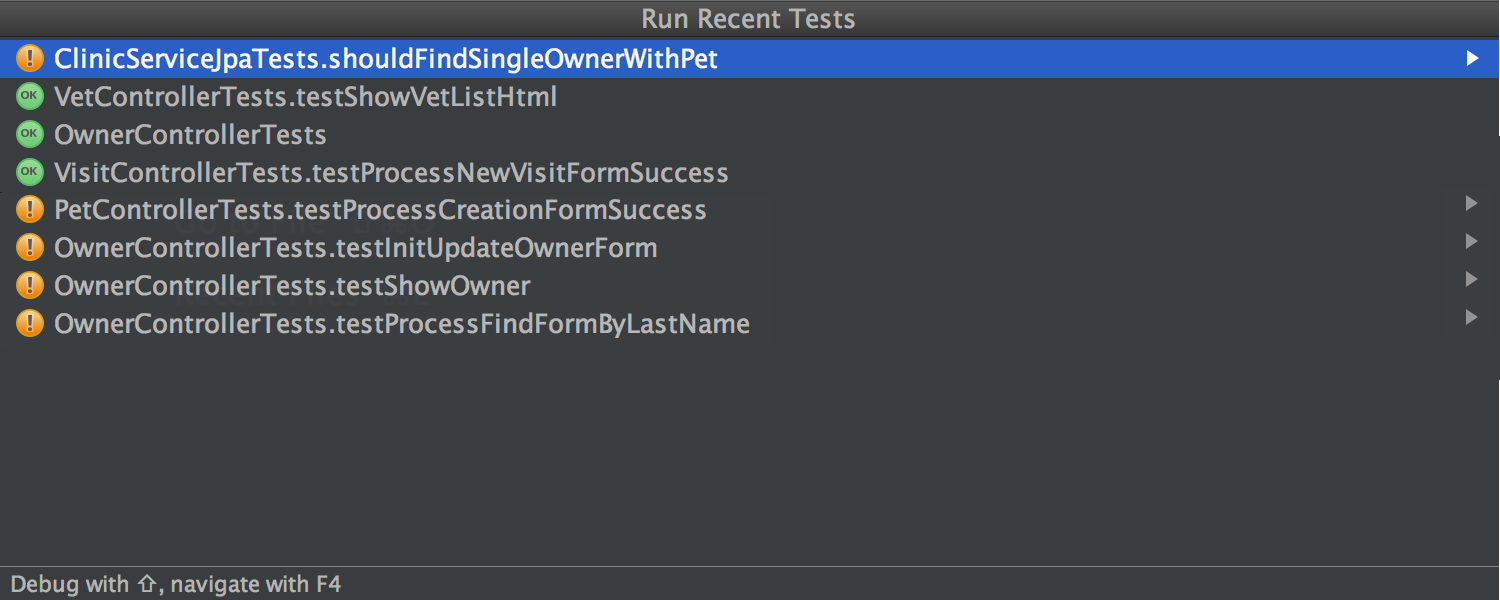Screen dimensions: 1500x600
Task: Click the green OK icon beside OwnerControllerTests
Action: coord(30,135)
